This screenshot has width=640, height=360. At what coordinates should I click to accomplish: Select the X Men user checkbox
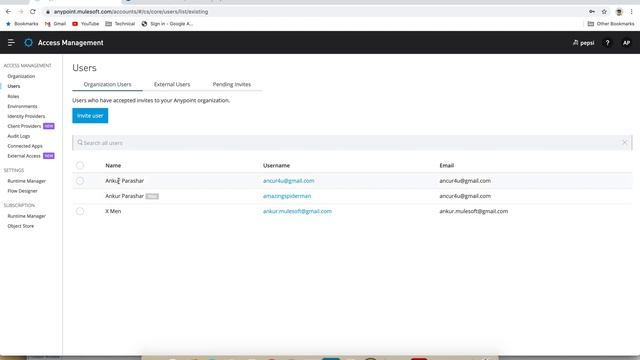click(80, 211)
